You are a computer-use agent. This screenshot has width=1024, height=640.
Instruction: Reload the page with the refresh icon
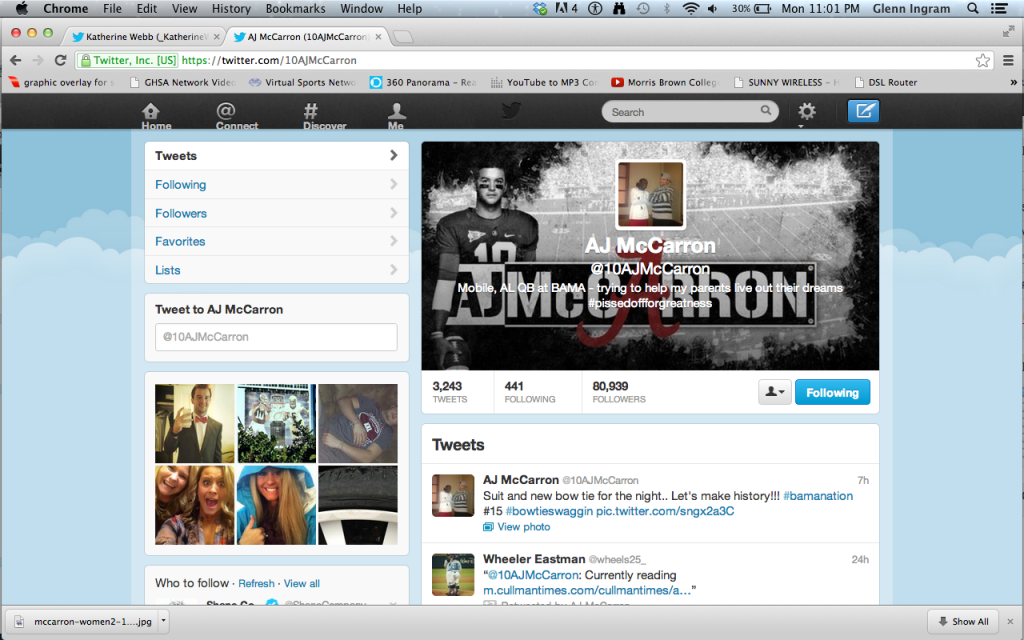tap(60, 60)
